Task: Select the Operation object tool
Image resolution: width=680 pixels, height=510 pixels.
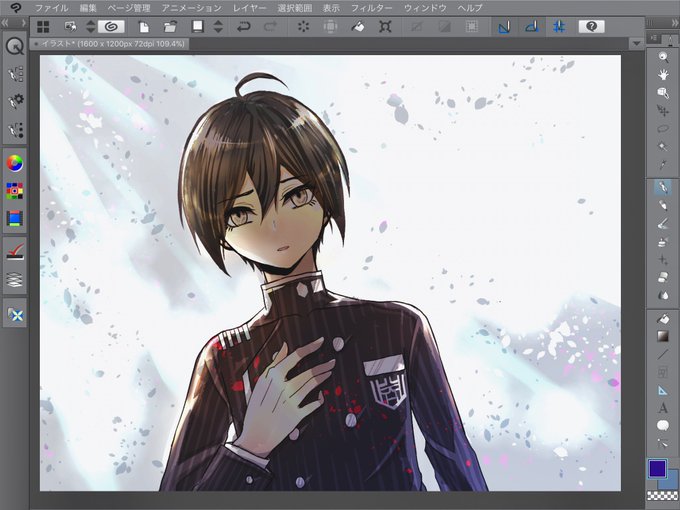Action: [x=663, y=93]
